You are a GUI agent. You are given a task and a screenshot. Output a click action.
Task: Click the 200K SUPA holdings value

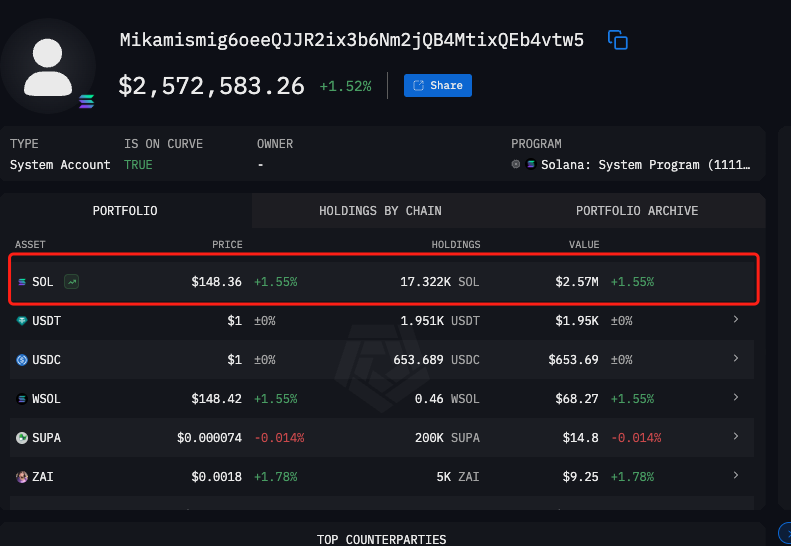click(x=447, y=438)
